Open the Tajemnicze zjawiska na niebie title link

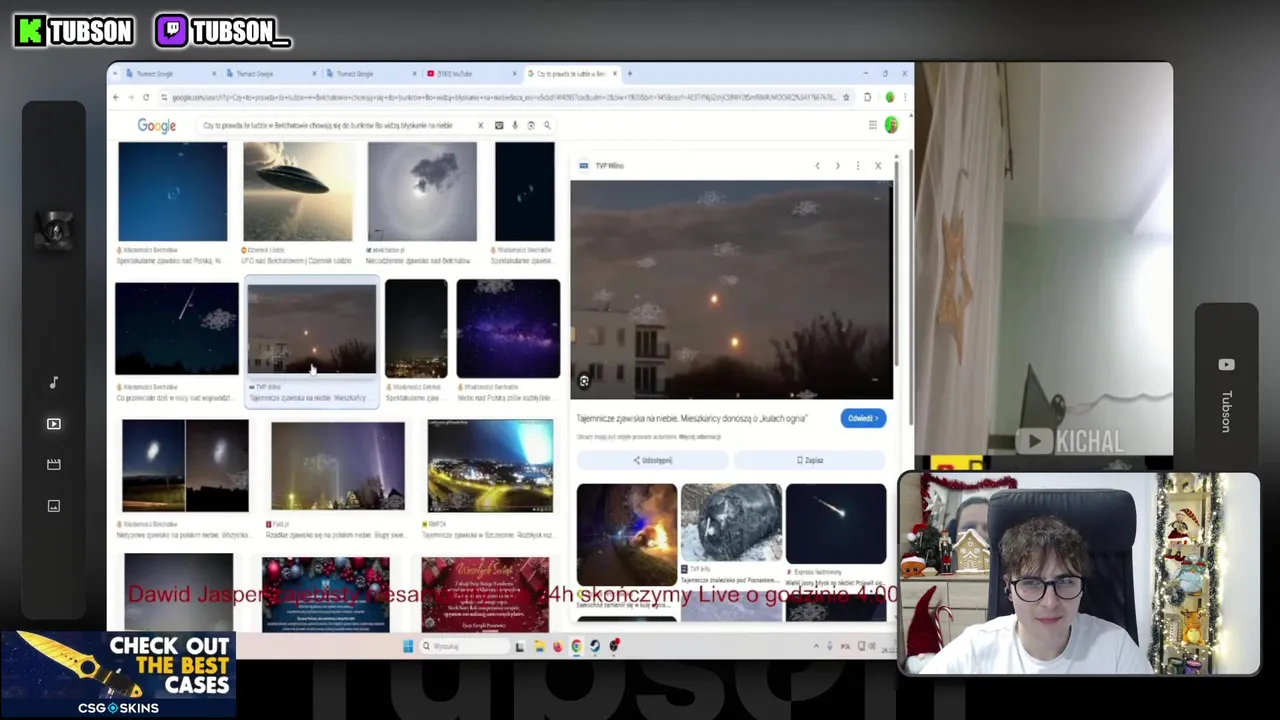[x=691, y=418]
